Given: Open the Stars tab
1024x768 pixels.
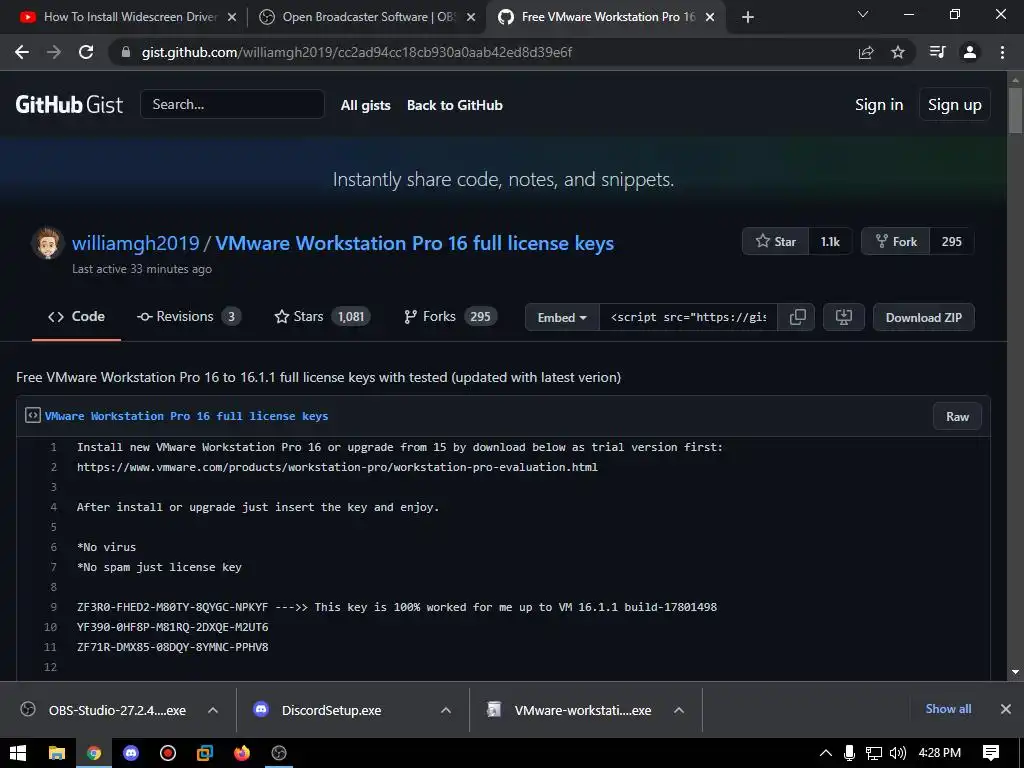Looking at the screenshot, I should (322, 317).
